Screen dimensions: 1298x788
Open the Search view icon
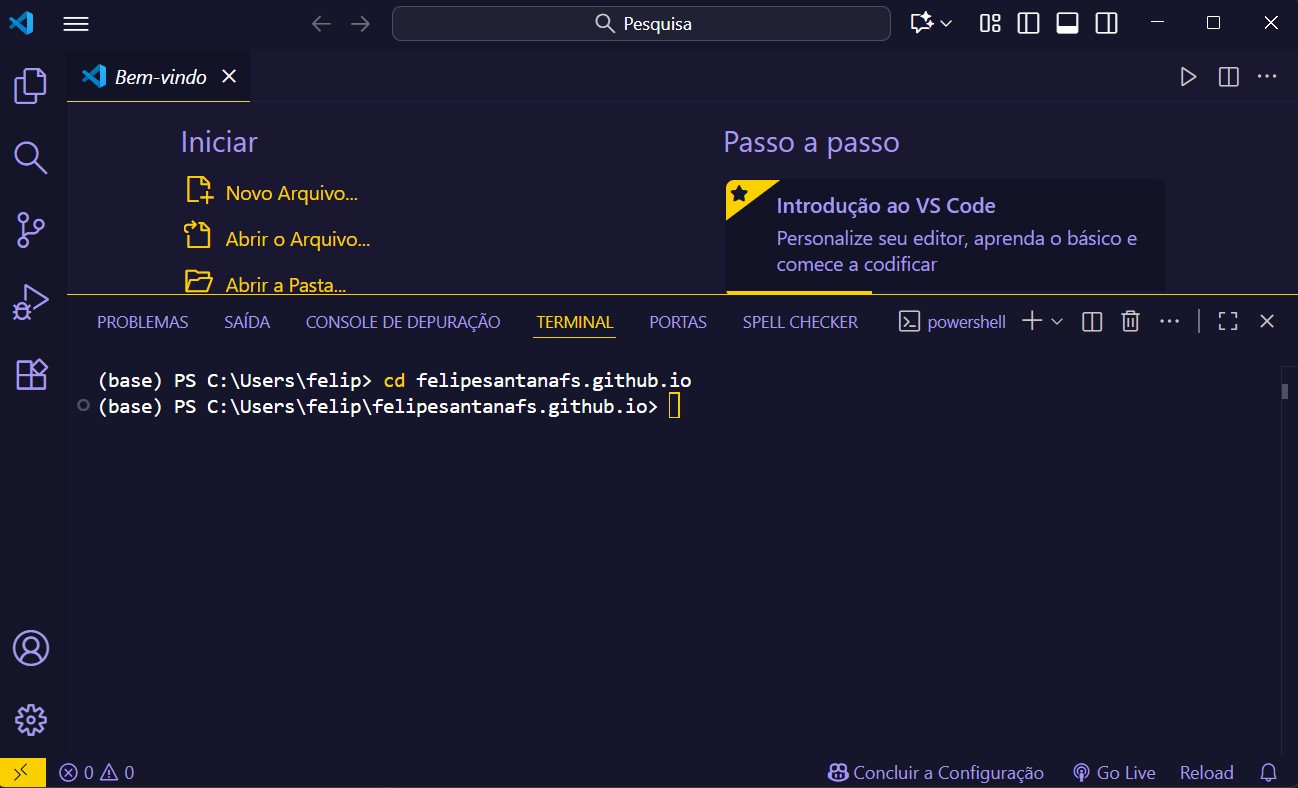coord(29,158)
